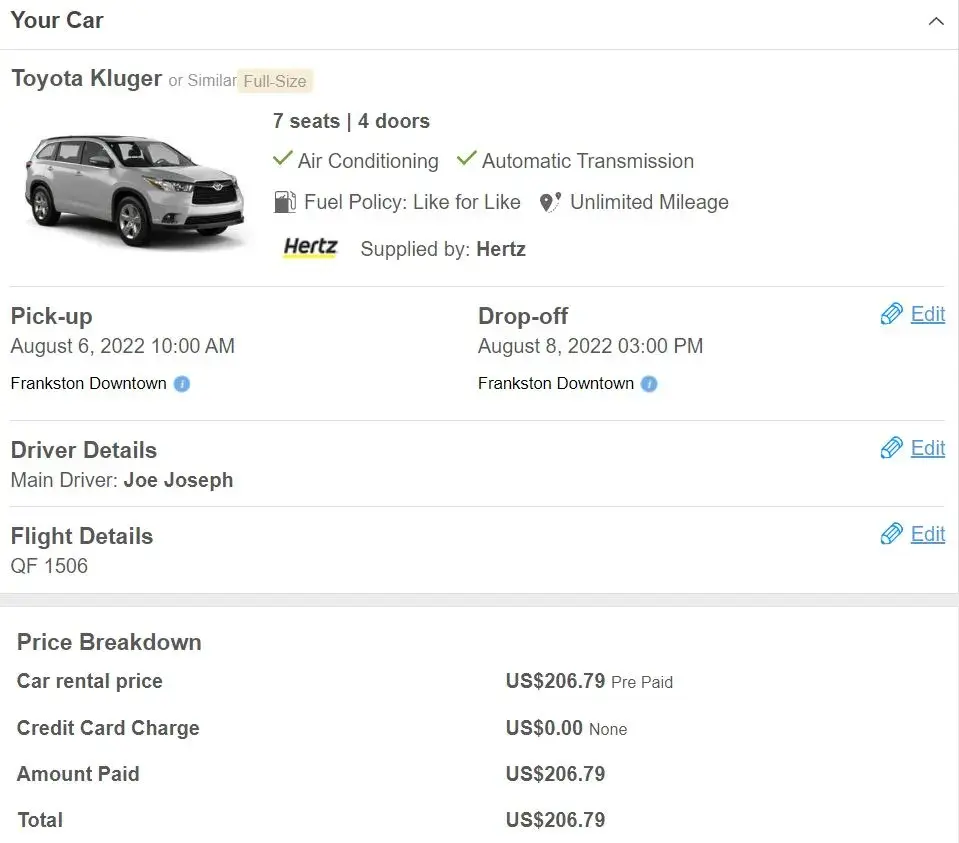
Task: Edit the pick-up and drop-off details
Action: coord(927,315)
